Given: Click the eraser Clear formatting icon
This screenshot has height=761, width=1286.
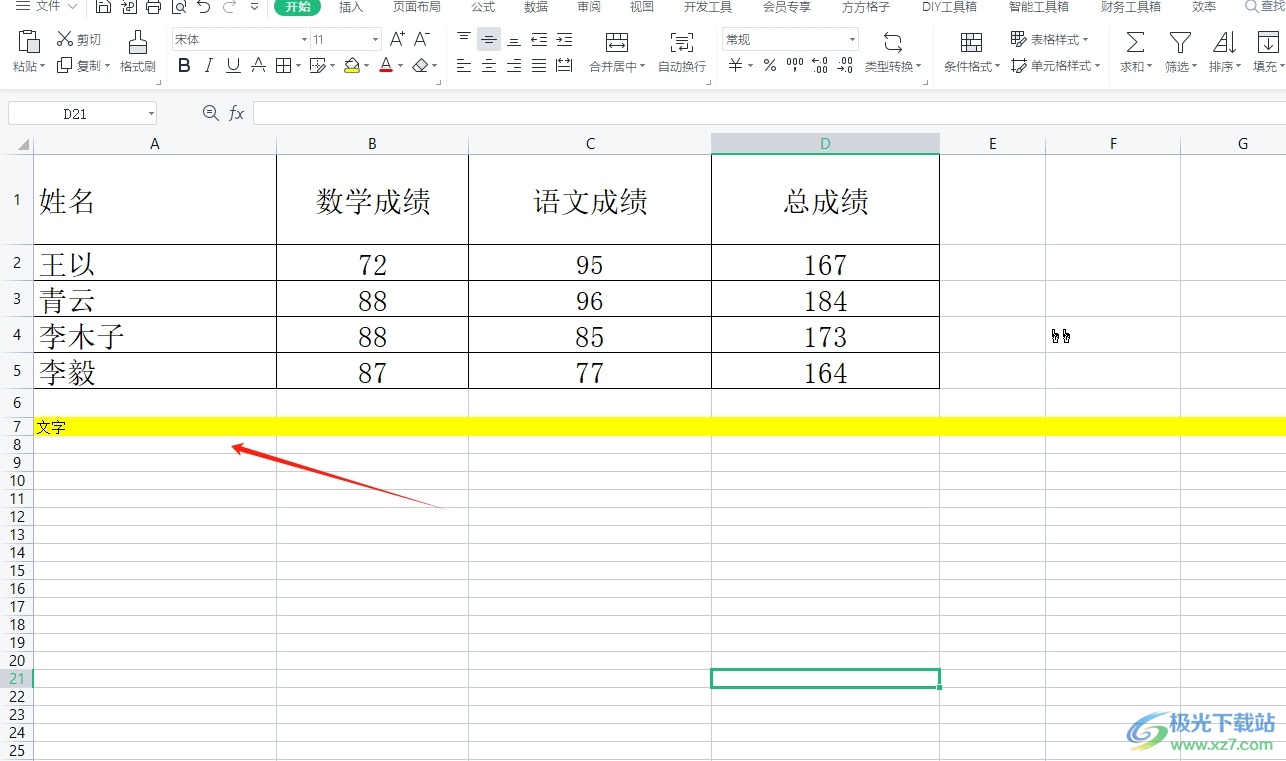Looking at the screenshot, I should pyautogui.click(x=421, y=66).
